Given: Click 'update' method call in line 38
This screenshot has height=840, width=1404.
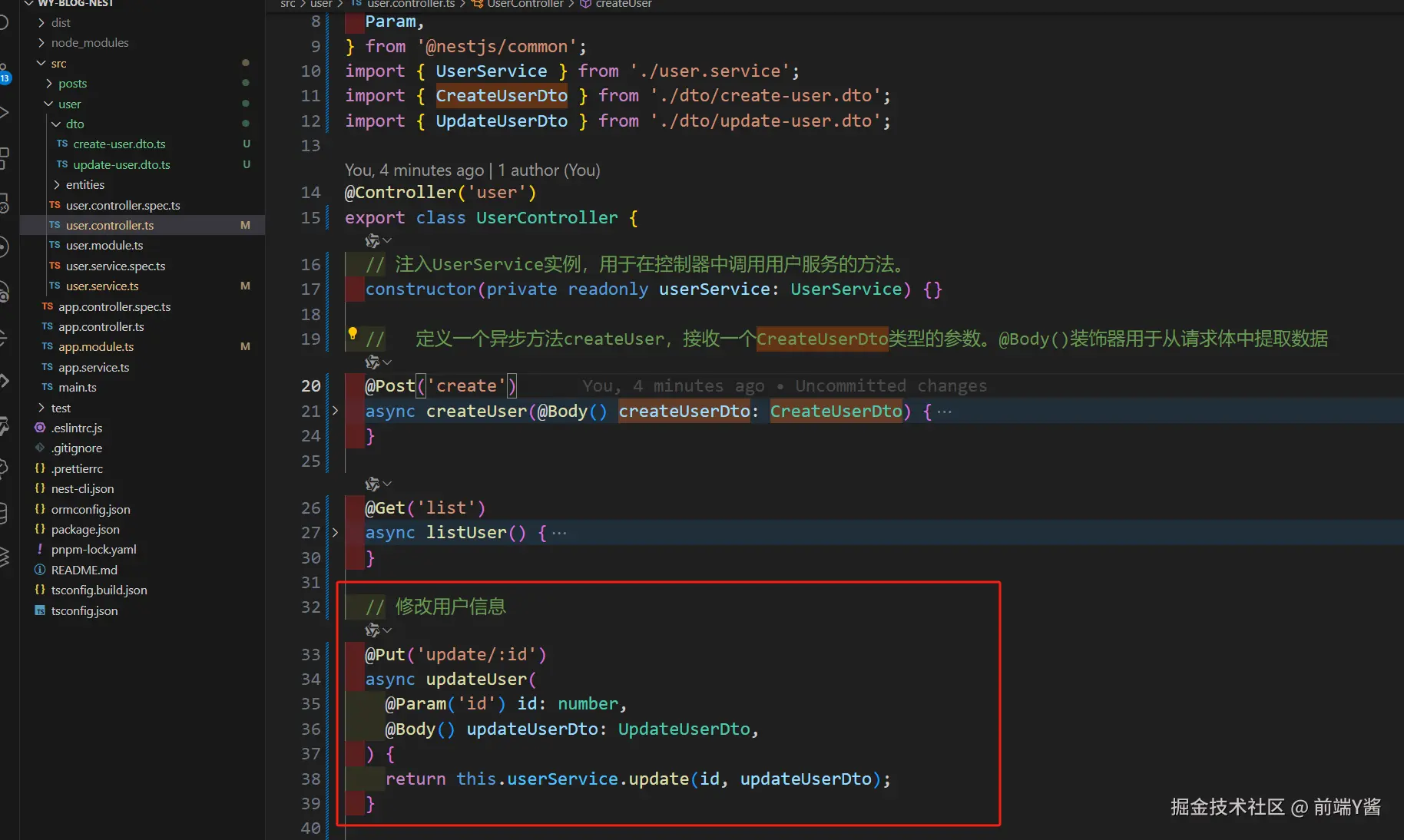Looking at the screenshot, I should click(659, 779).
